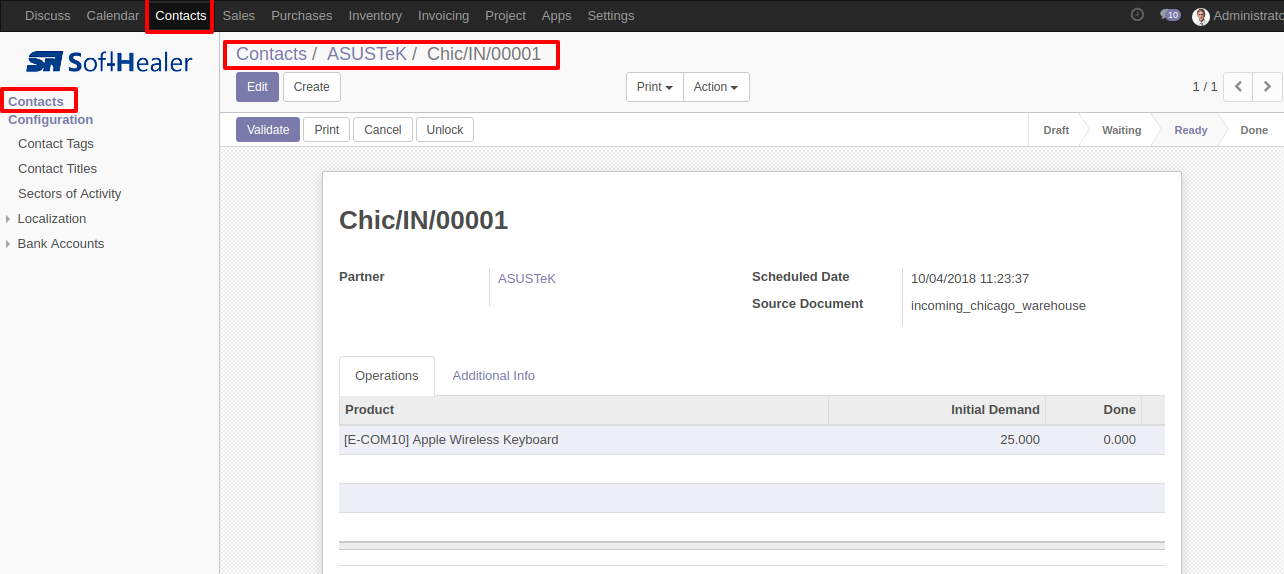This screenshot has height=574, width=1284.
Task: Open Bank Accounts in the sidebar
Action: click(61, 244)
